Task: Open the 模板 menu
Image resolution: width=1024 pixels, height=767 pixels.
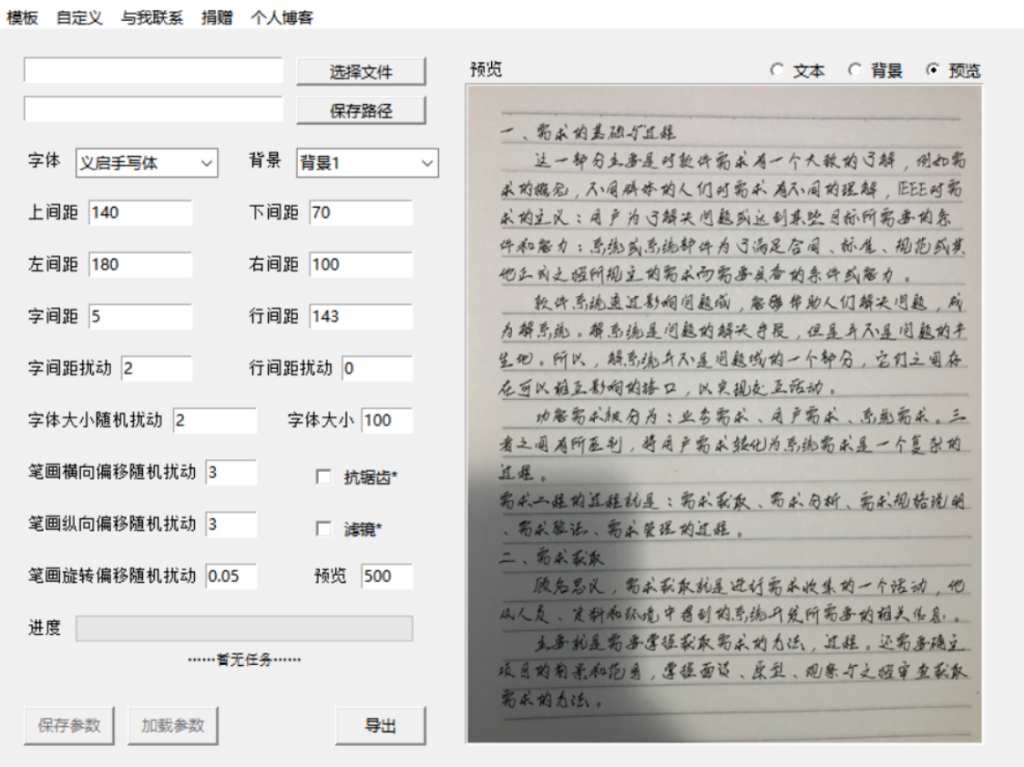Action: (x=22, y=18)
